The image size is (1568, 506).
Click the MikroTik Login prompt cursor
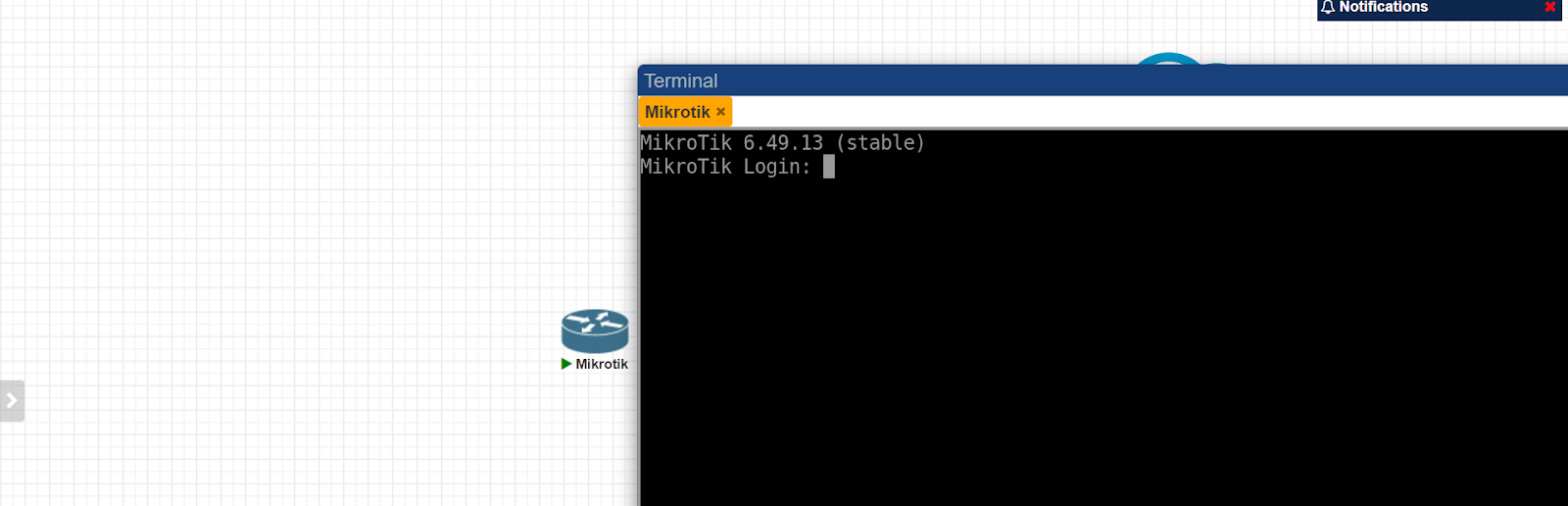tap(829, 167)
